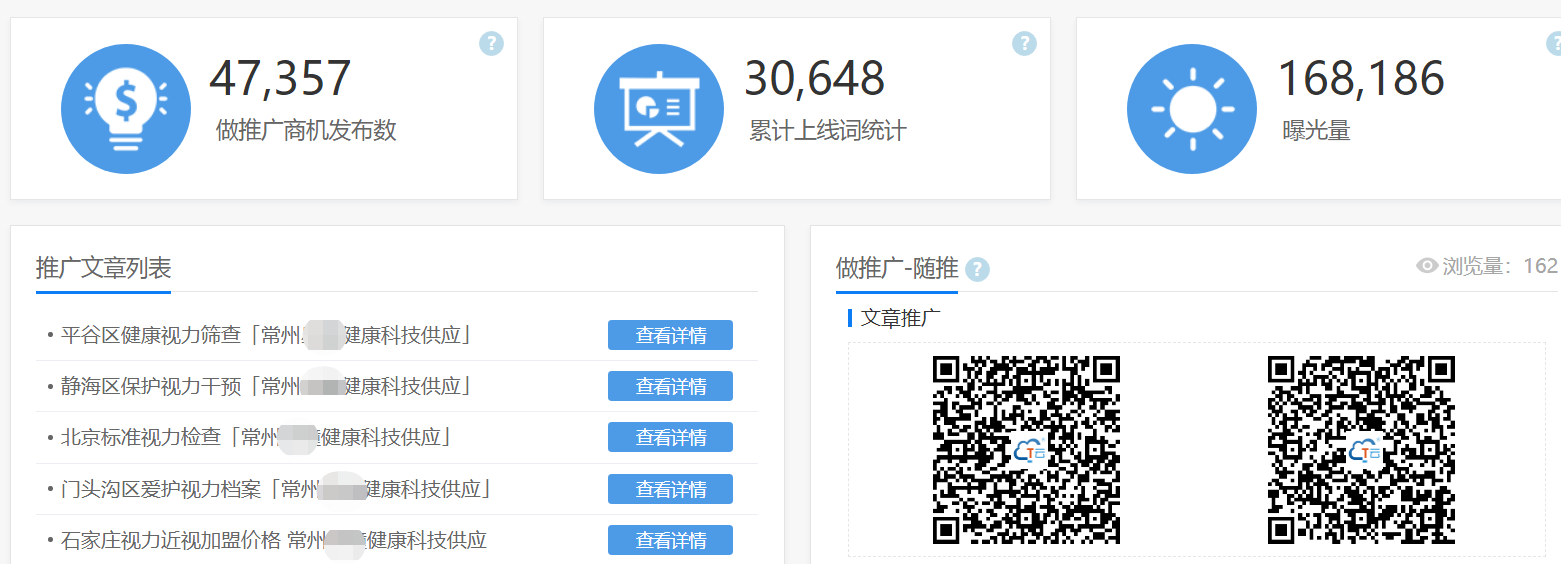Open the 静海区保护视力干预 article title
The height and width of the screenshot is (564, 1561).
click(x=266, y=386)
